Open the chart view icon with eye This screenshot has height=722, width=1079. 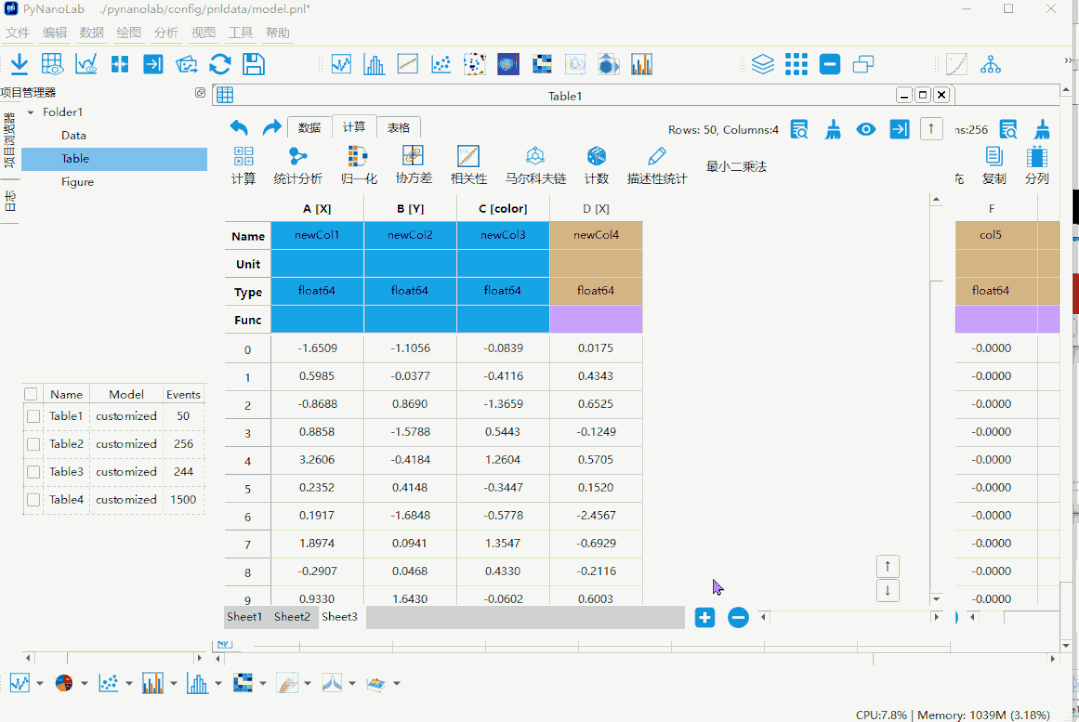[x=86, y=64]
